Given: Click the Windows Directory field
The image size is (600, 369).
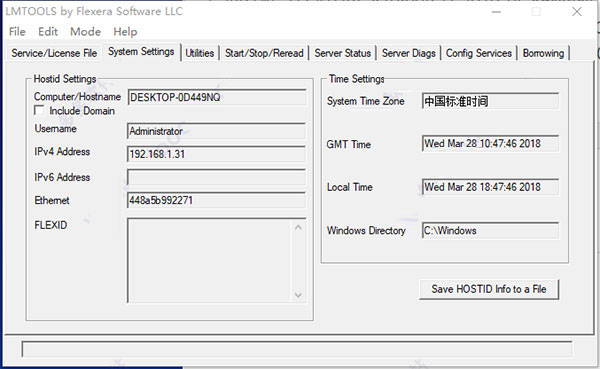Looking at the screenshot, I should click(x=490, y=230).
